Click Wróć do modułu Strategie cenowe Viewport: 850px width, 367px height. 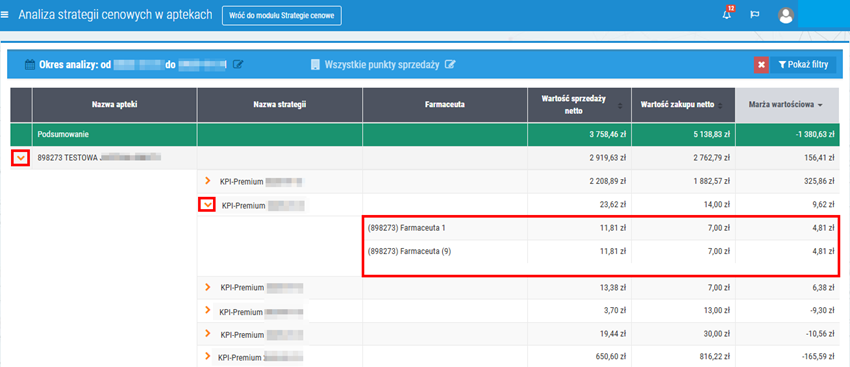pyautogui.click(x=282, y=16)
